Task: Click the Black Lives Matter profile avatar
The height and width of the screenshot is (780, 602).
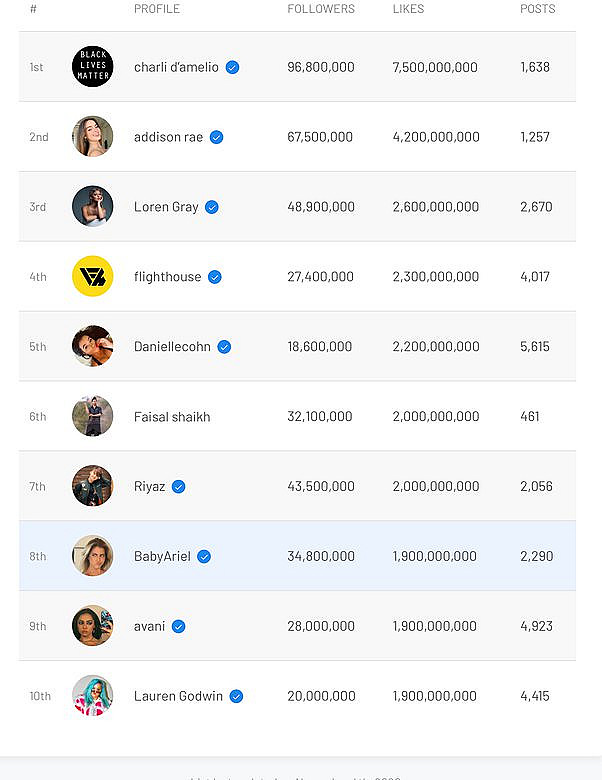Action: (92, 67)
